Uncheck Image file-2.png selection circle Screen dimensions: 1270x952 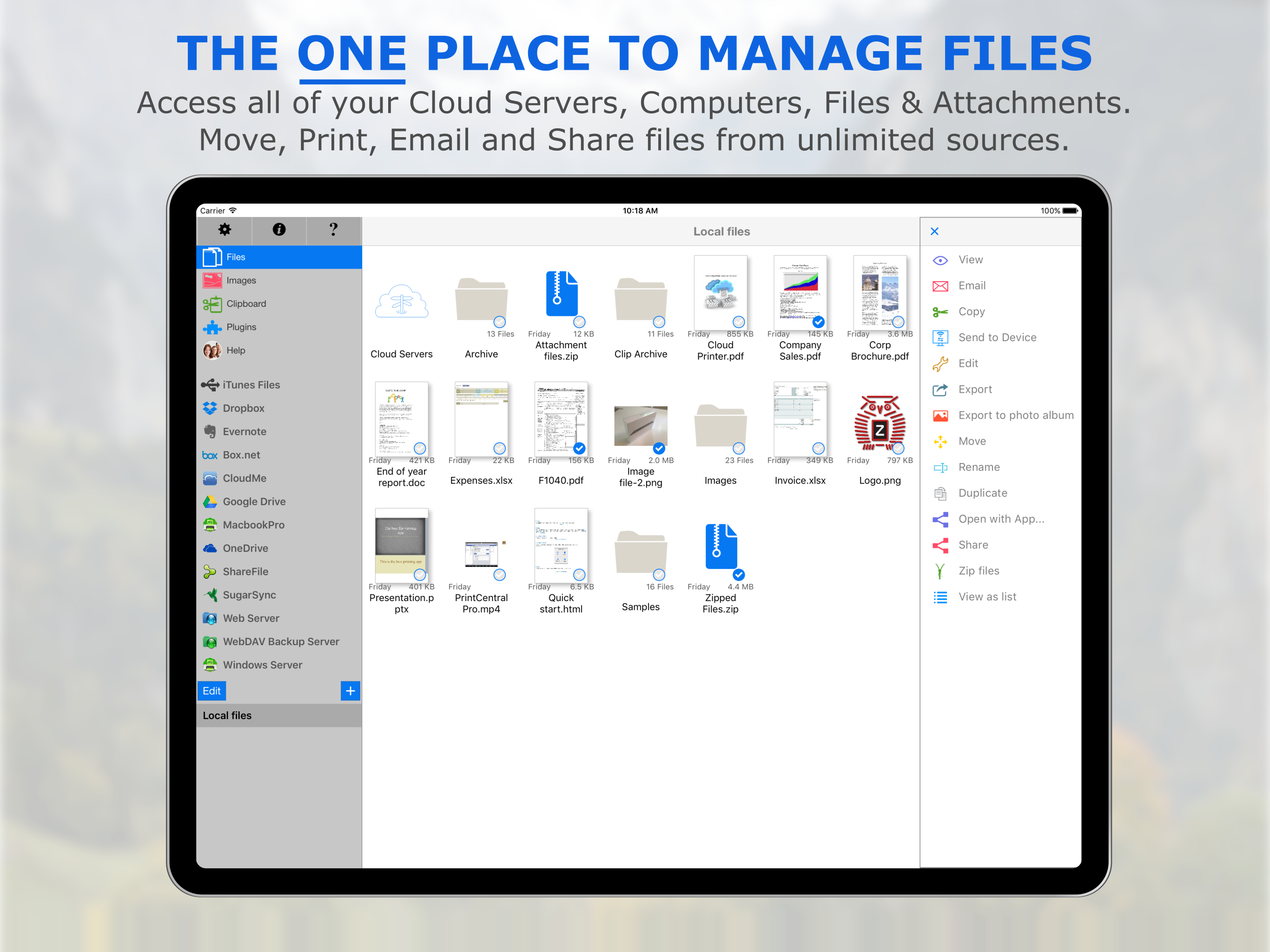(659, 448)
